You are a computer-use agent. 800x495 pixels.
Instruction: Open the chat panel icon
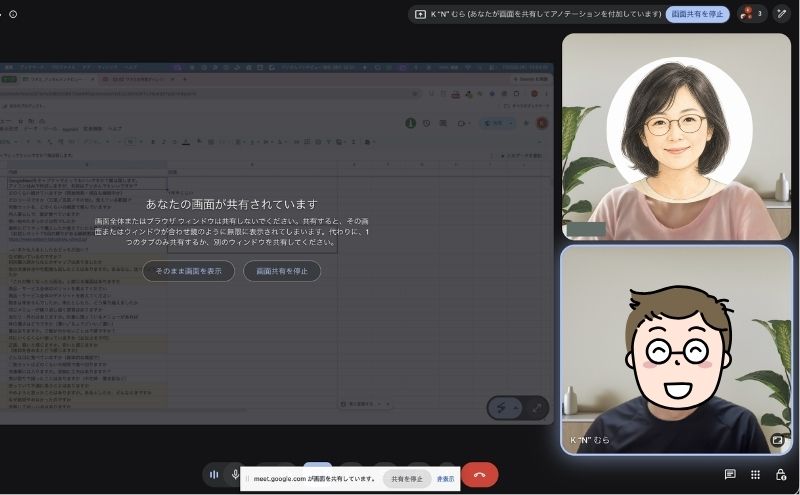tap(730, 475)
